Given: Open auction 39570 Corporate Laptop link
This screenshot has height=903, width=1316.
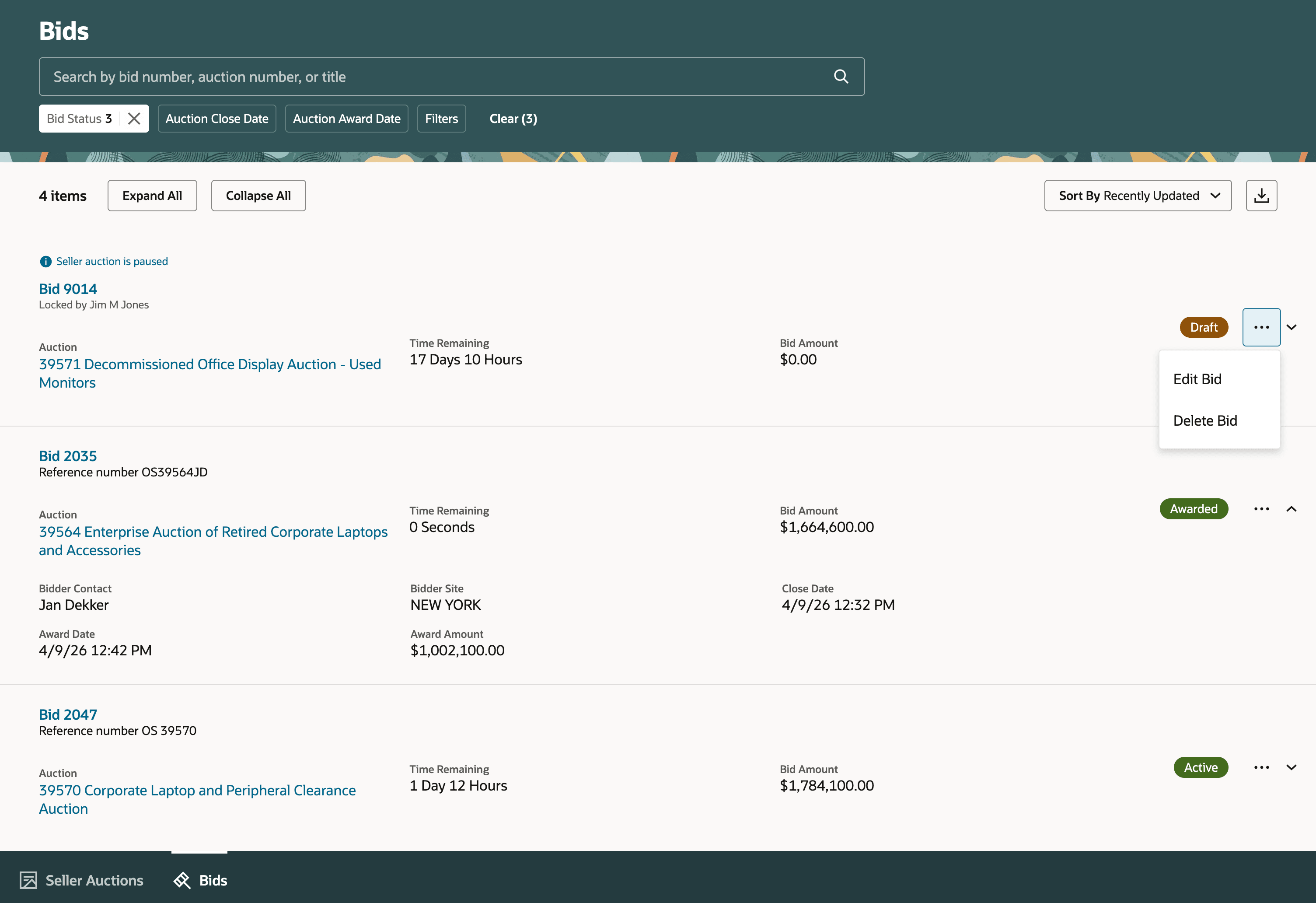Looking at the screenshot, I should tap(198, 799).
